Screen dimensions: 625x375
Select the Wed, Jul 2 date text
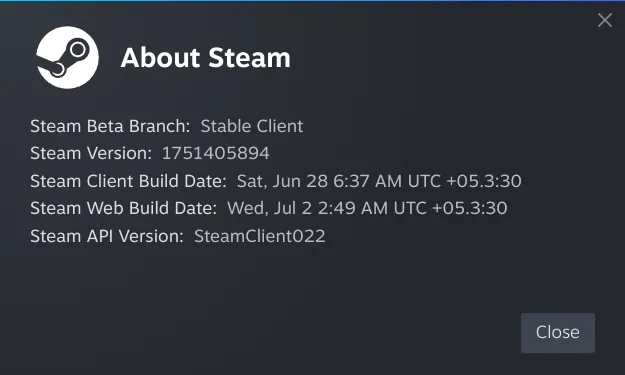(269, 208)
